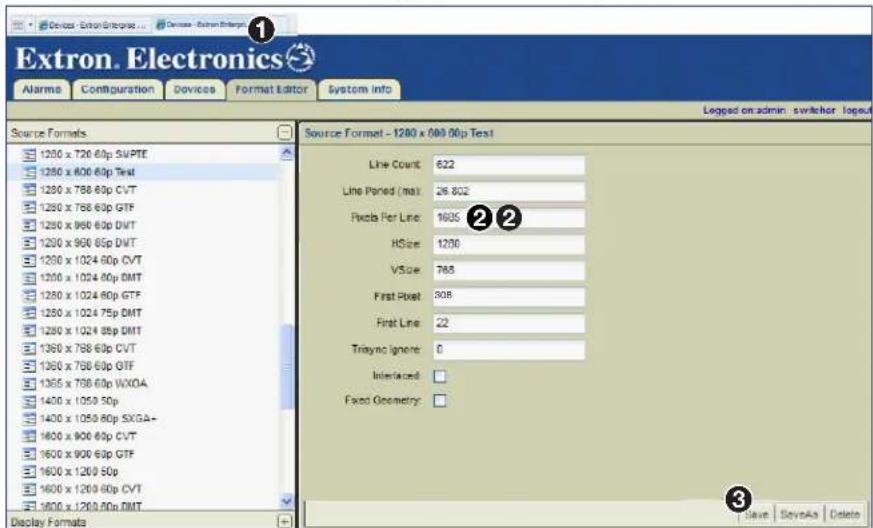Focus the Line Period field
Viewport: 873px width, 528px height.
[509, 191]
